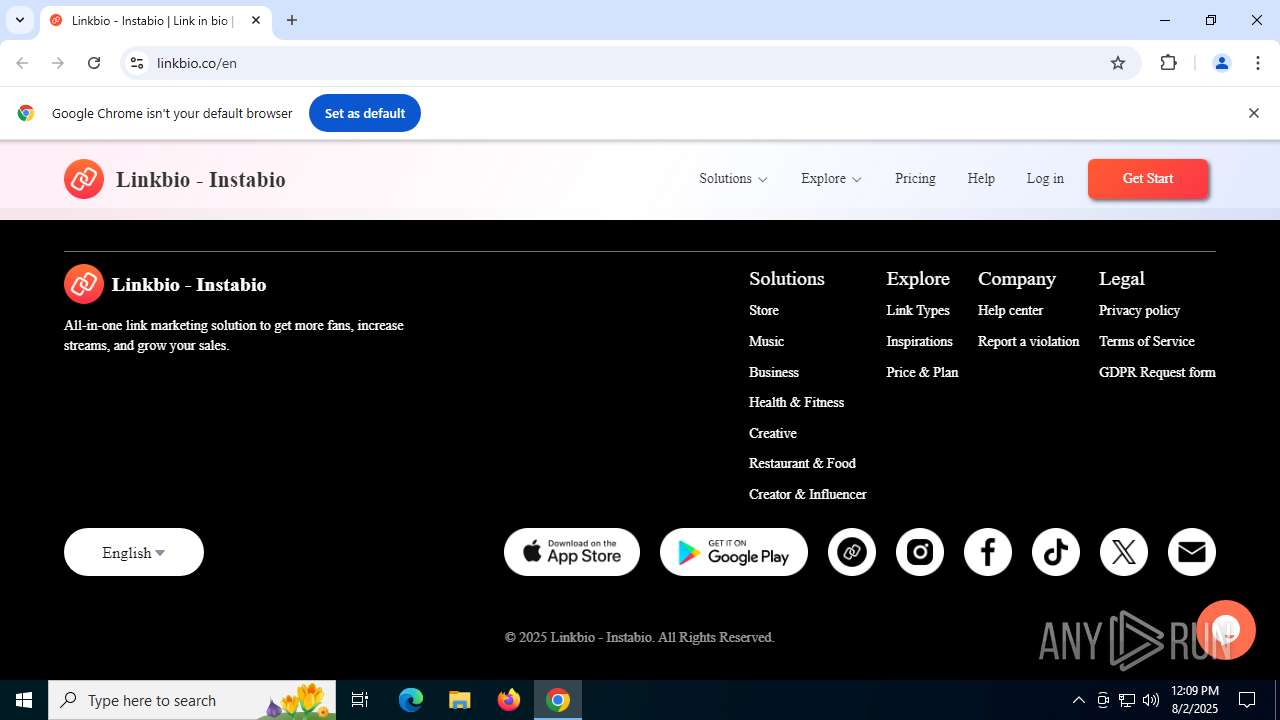The height and width of the screenshot is (720, 1280).
Task: Click the volume speaker tray icon
Action: point(1151,700)
